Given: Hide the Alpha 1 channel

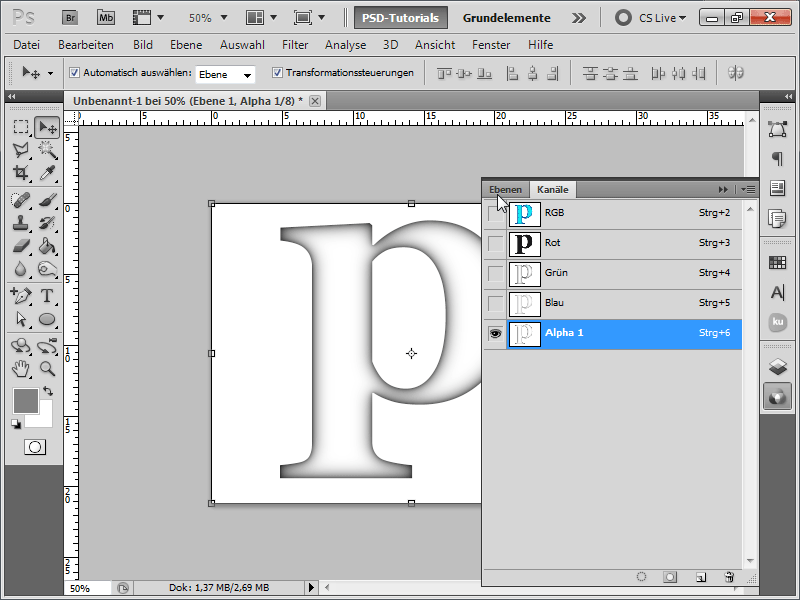Looking at the screenshot, I should pyautogui.click(x=495, y=334).
